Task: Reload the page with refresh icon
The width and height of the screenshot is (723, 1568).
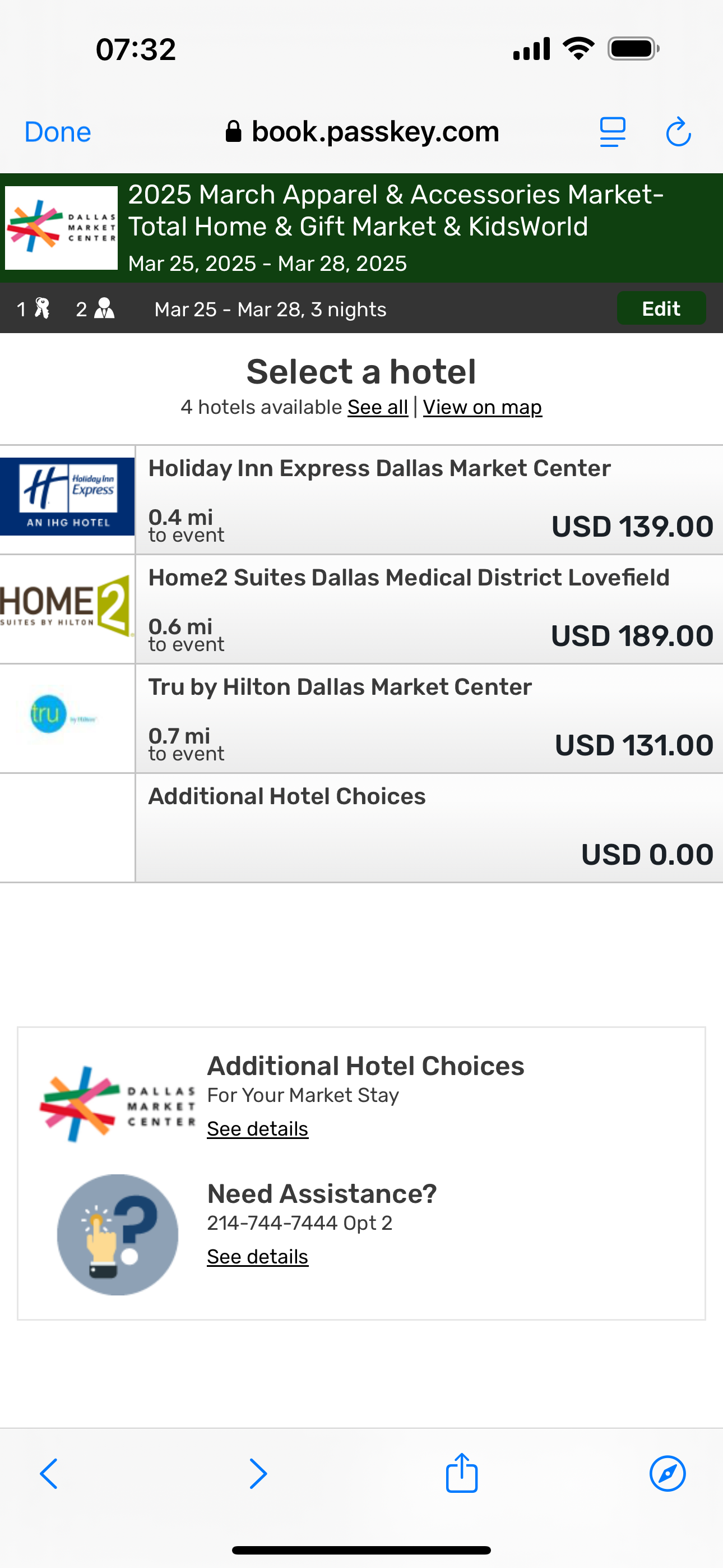Action: tap(678, 132)
